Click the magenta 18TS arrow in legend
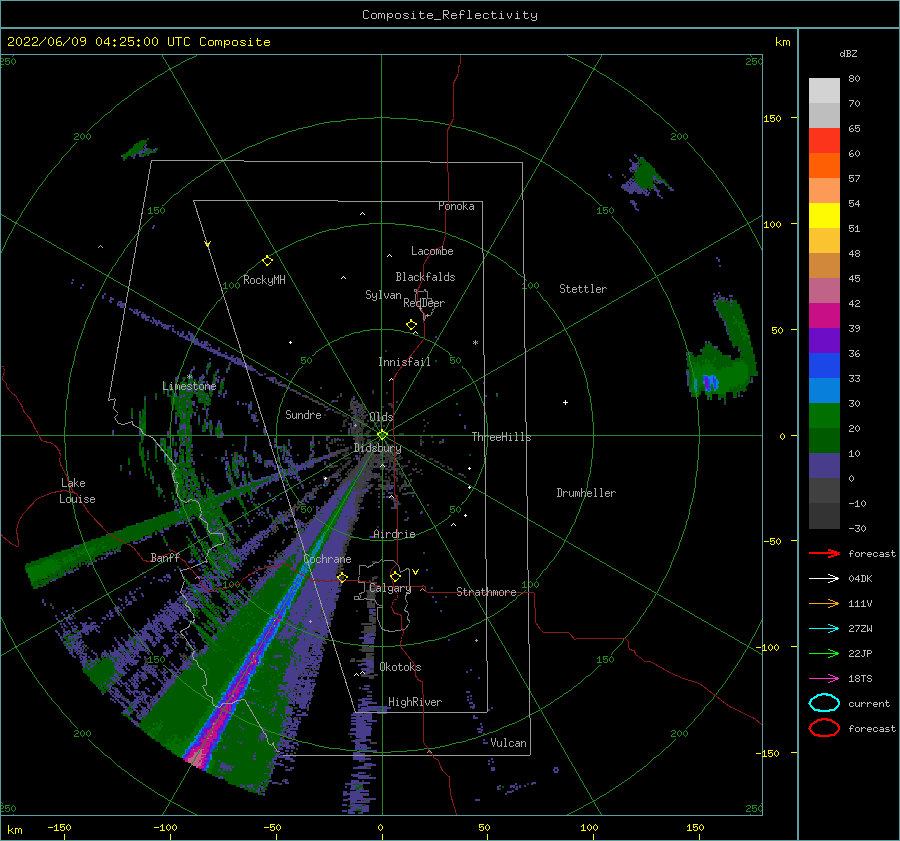This screenshot has width=900, height=841. 824,679
